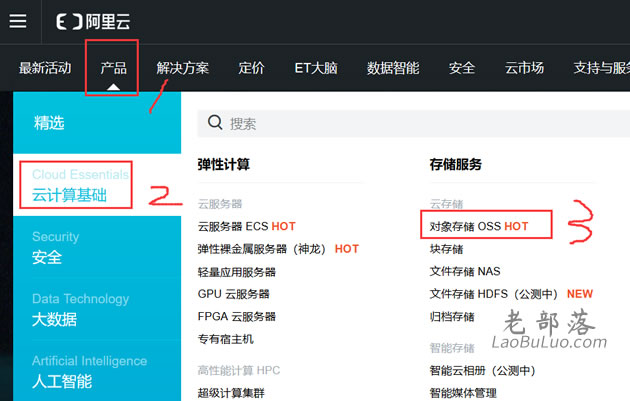The height and width of the screenshot is (401, 630).
Task: Open the 最新活动 nav item
Action: click(45, 68)
